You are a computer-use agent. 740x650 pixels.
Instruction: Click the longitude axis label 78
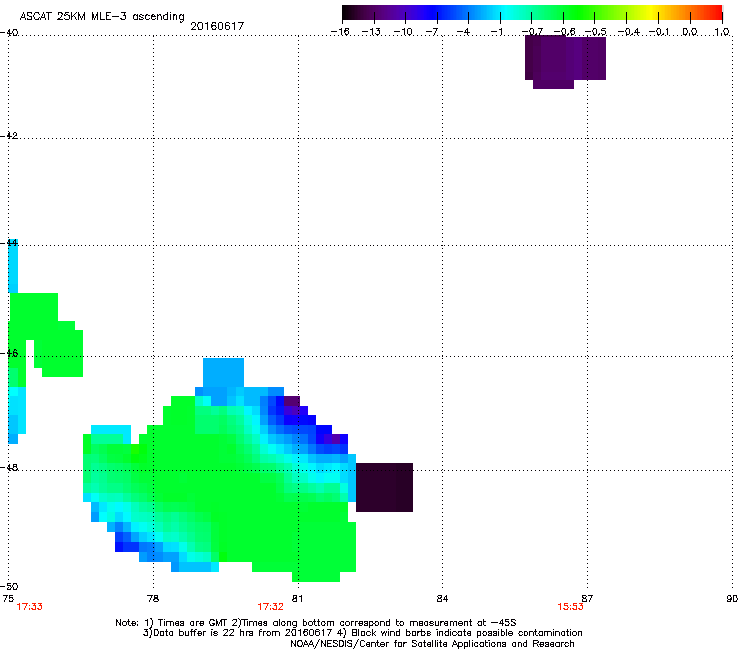coord(153,598)
